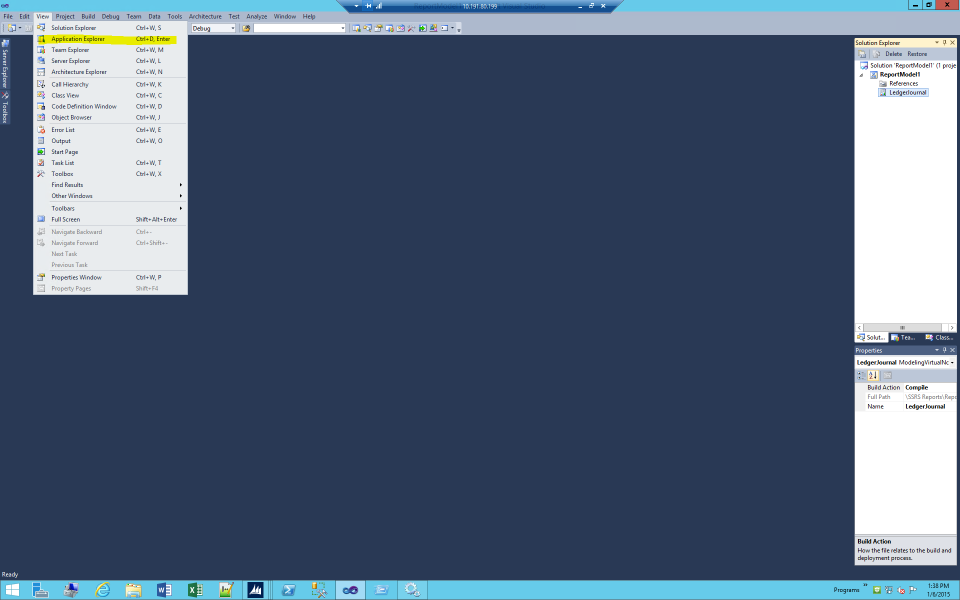960x600 pixels.
Task: Toggle the Properties alphabetical sort button
Action: pos(870,375)
